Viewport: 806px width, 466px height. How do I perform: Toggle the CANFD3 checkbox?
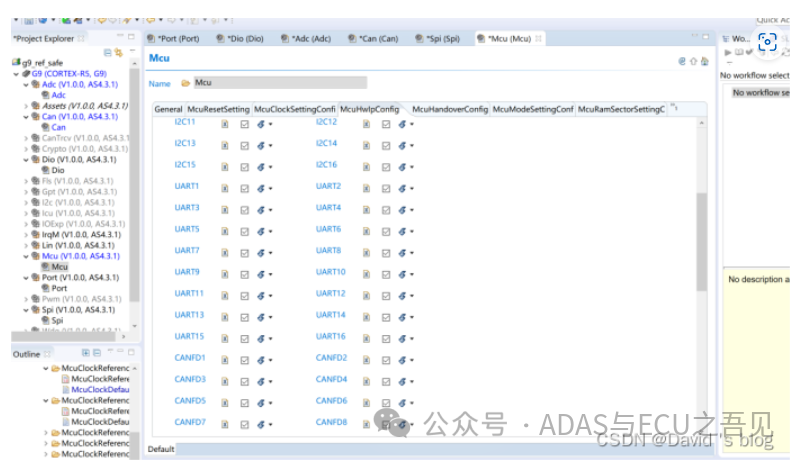pos(245,381)
